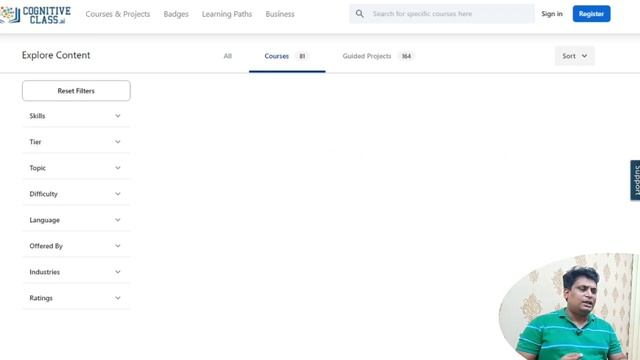640x360 pixels.
Task: Expand the Tier filter
Action: pyautogui.click(x=76, y=142)
